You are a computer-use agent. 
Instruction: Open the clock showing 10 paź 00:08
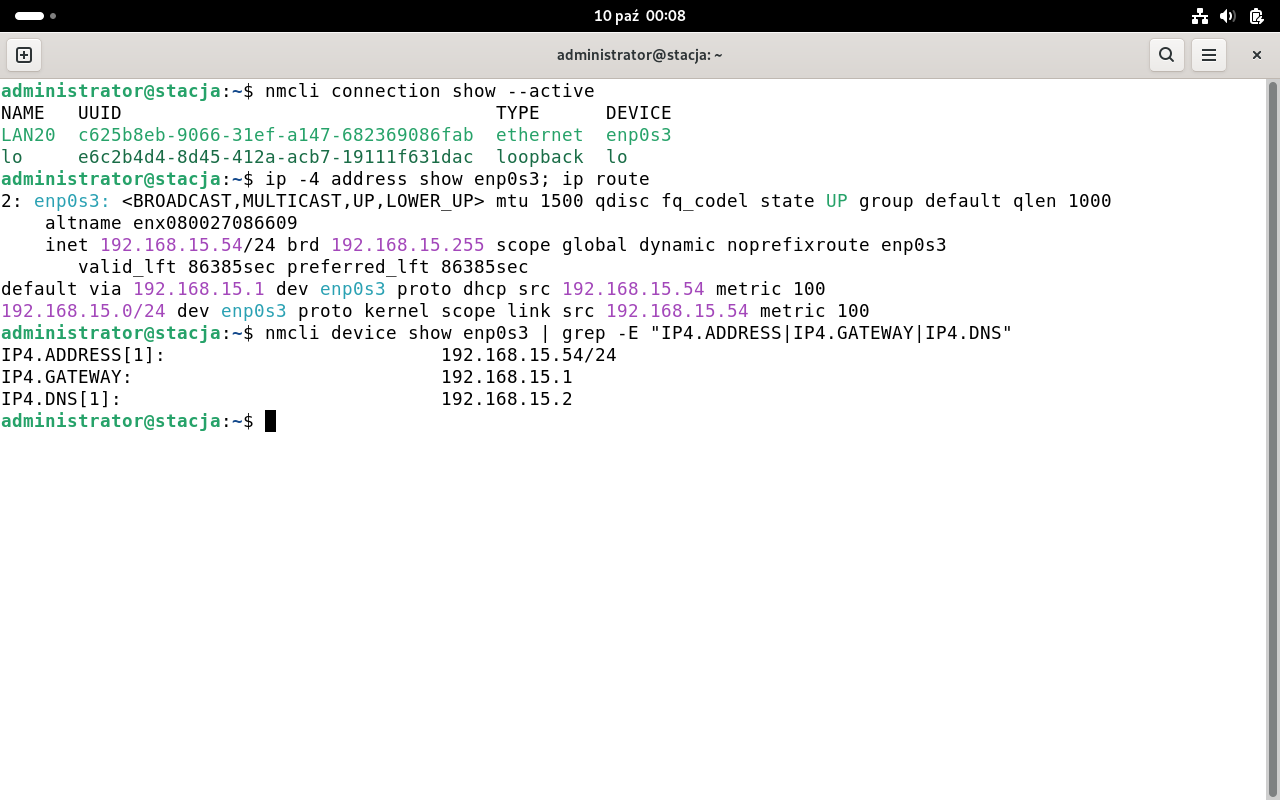[x=640, y=16]
